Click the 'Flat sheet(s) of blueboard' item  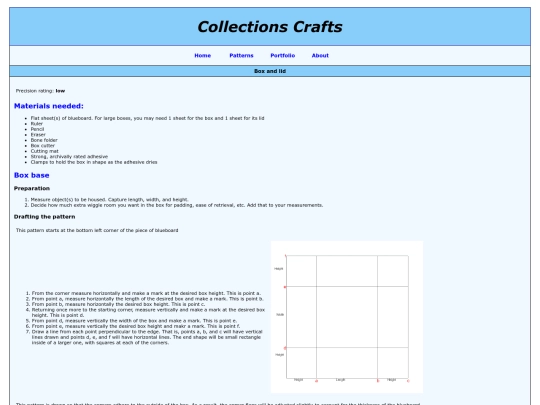pos(147,118)
